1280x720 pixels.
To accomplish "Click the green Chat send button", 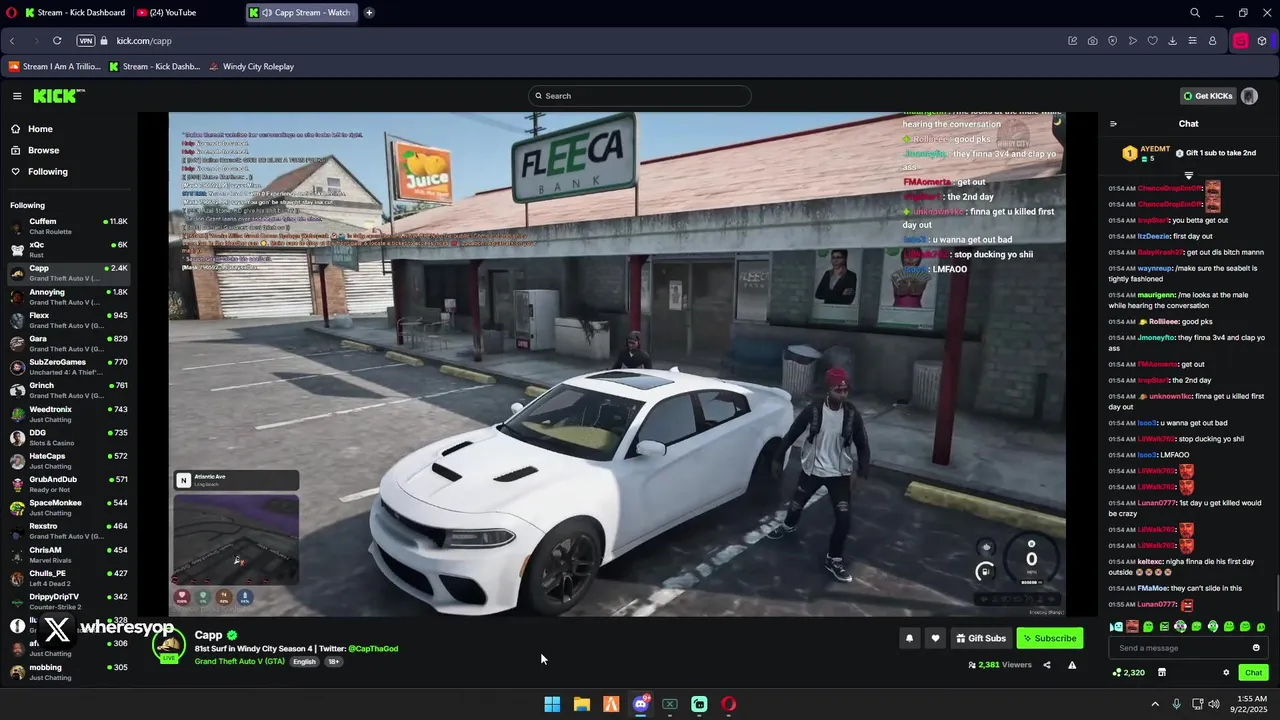I will tap(1254, 673).
